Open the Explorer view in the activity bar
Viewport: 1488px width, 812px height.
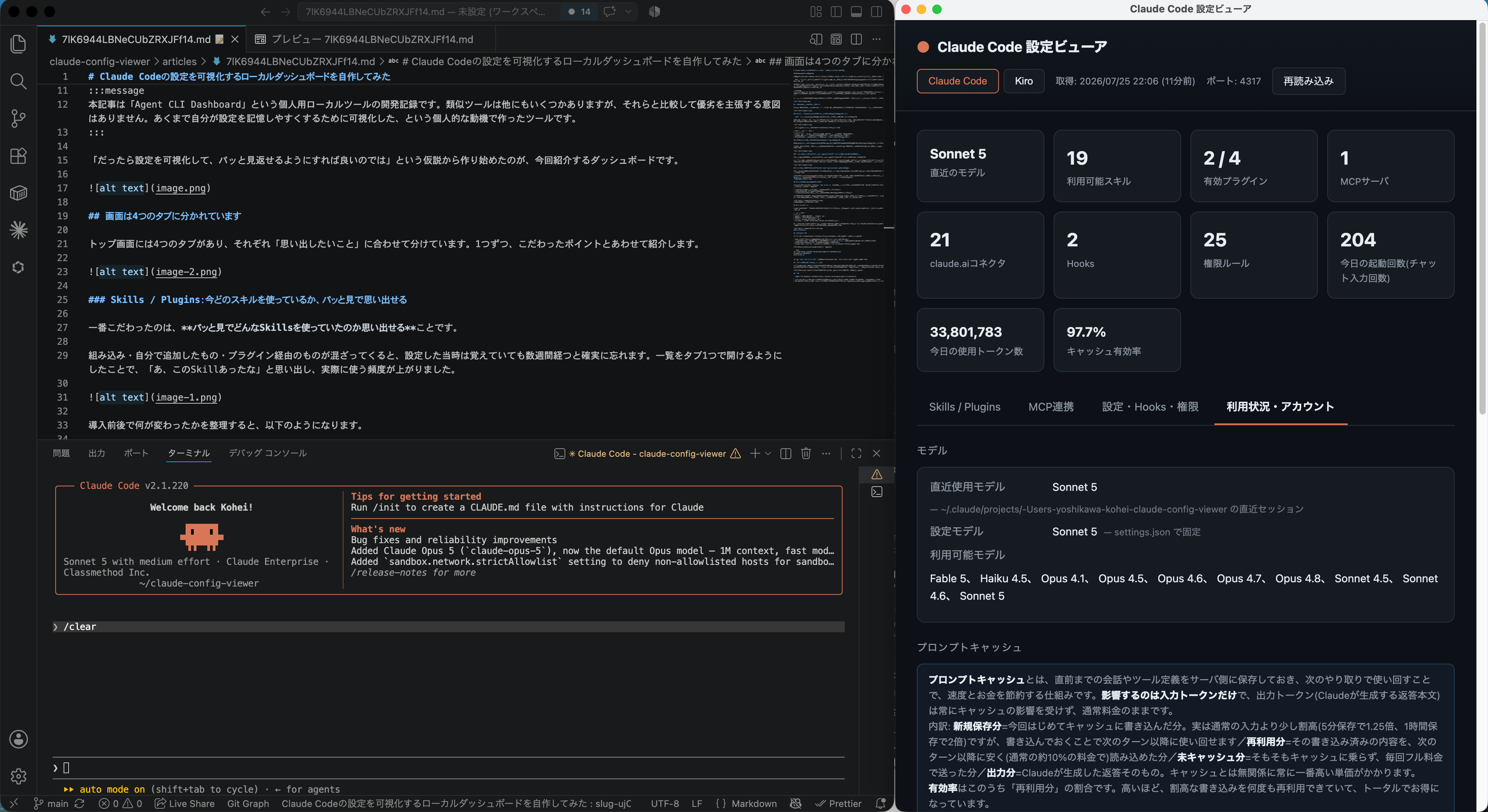click(19, 44)
